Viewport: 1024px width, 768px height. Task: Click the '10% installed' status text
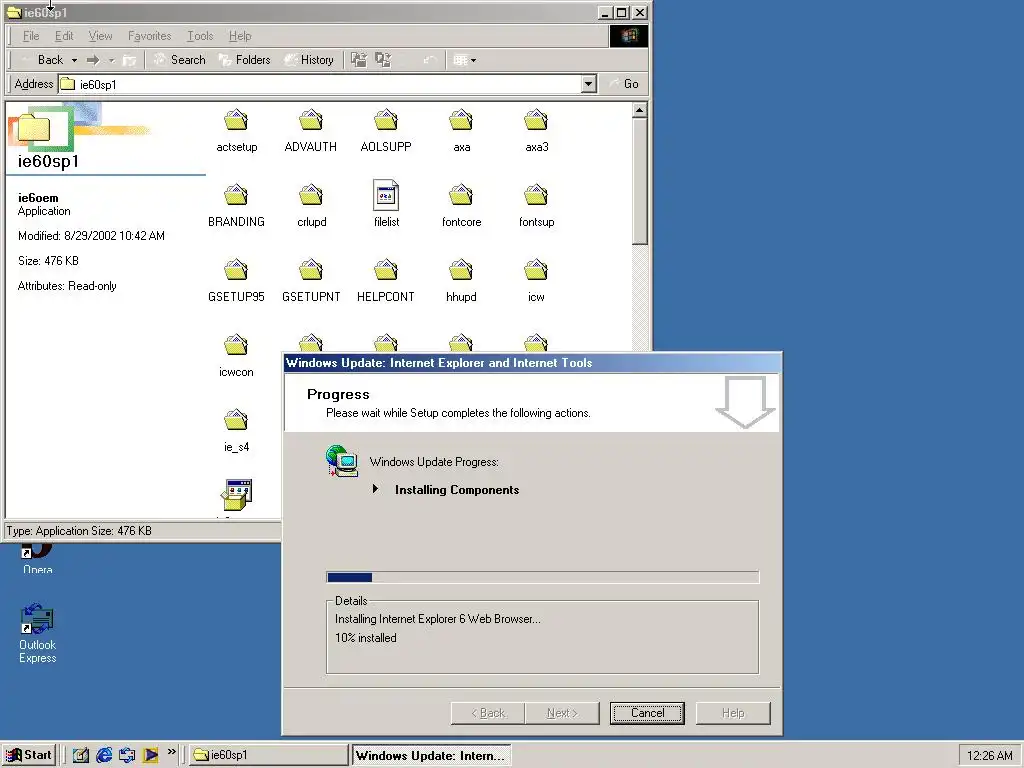[366, 638]
